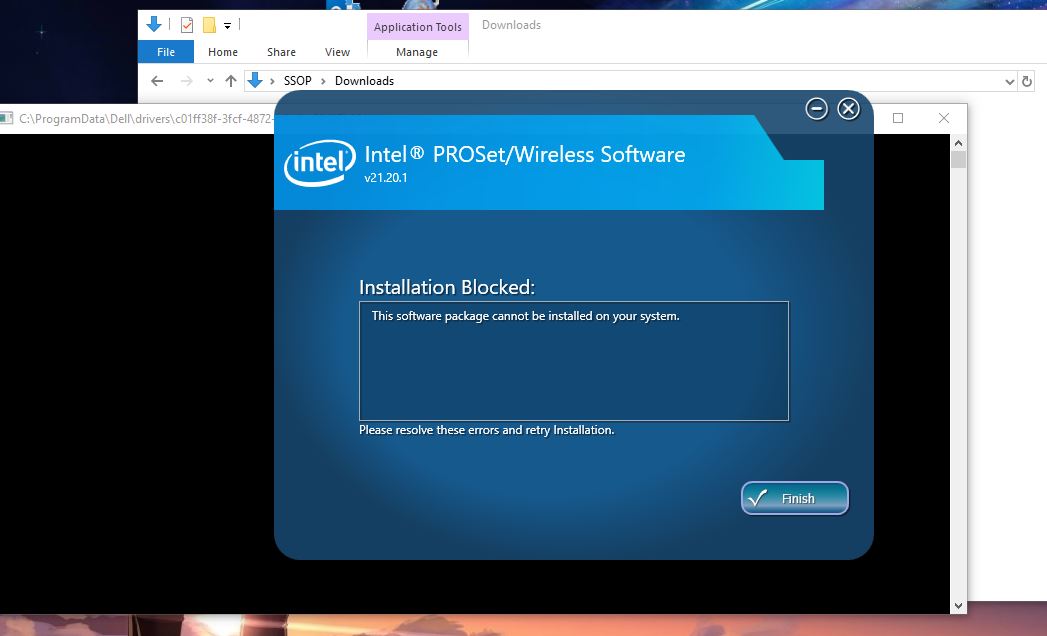Close the Intel PROSet installer dialog
The width and height of the screenshot is (1047, 636).
(x=849, y=108)
